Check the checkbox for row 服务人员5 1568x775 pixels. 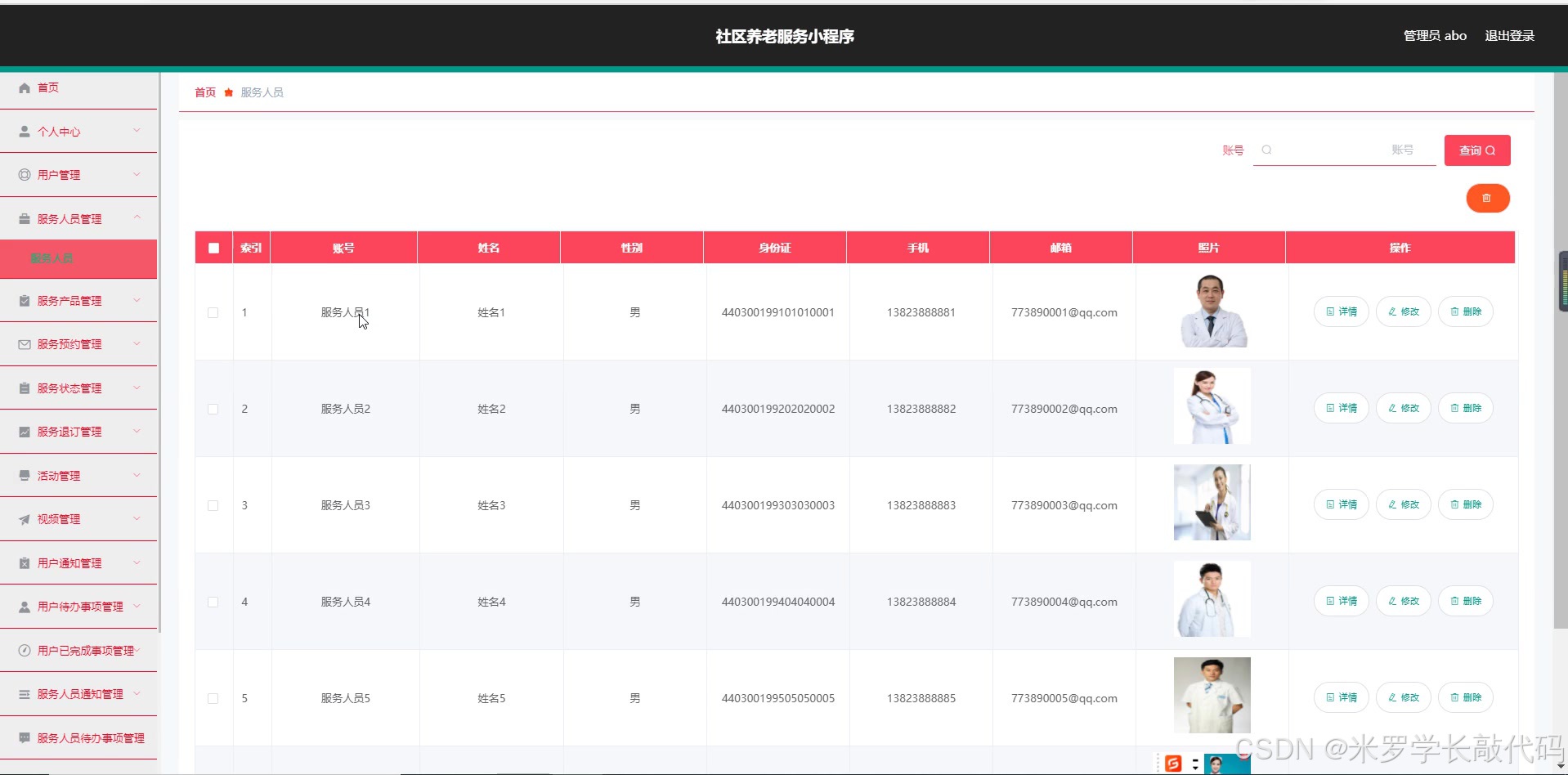click(x=213, y=698)
